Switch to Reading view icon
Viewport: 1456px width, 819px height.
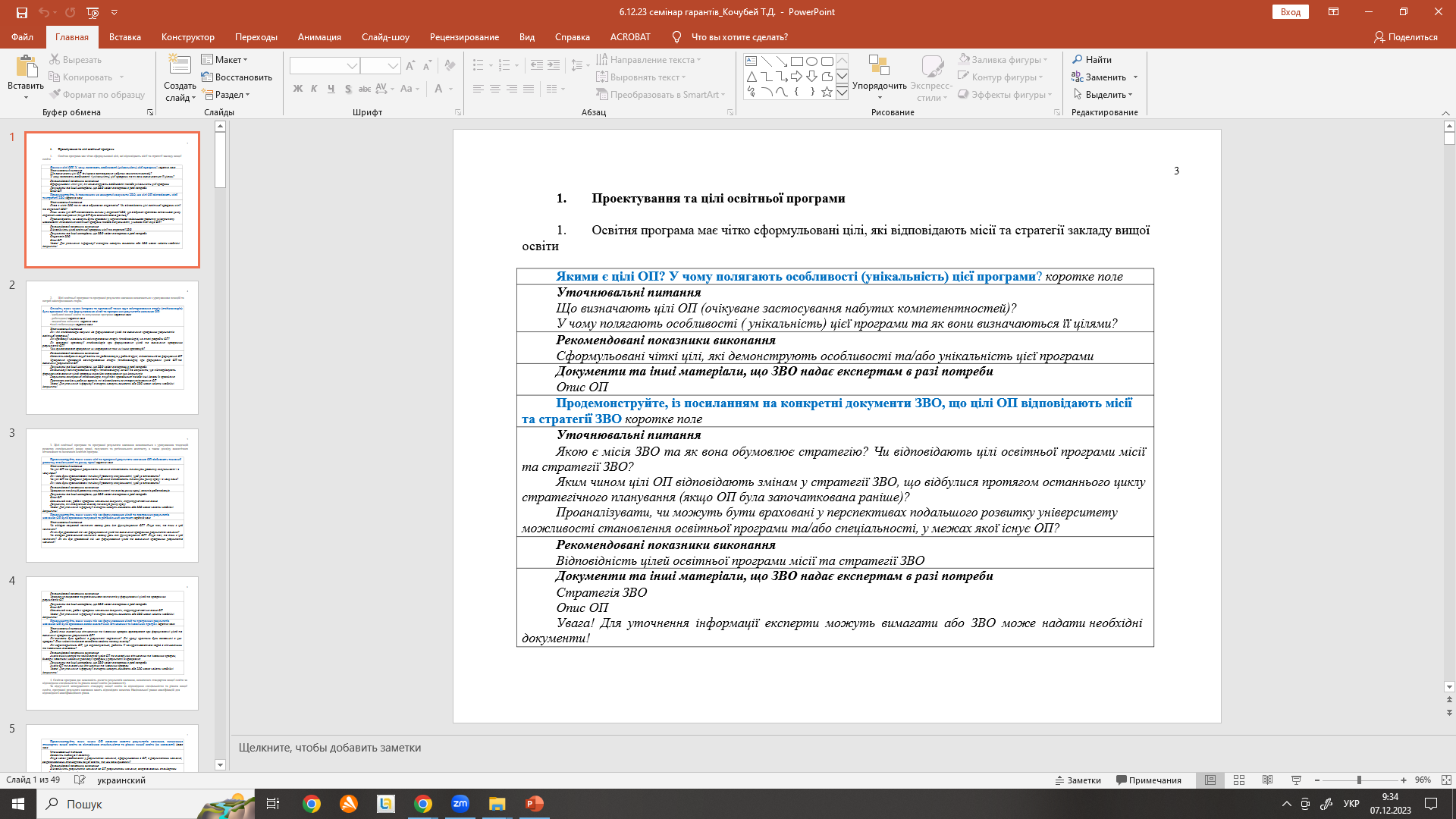point(1267,780)
